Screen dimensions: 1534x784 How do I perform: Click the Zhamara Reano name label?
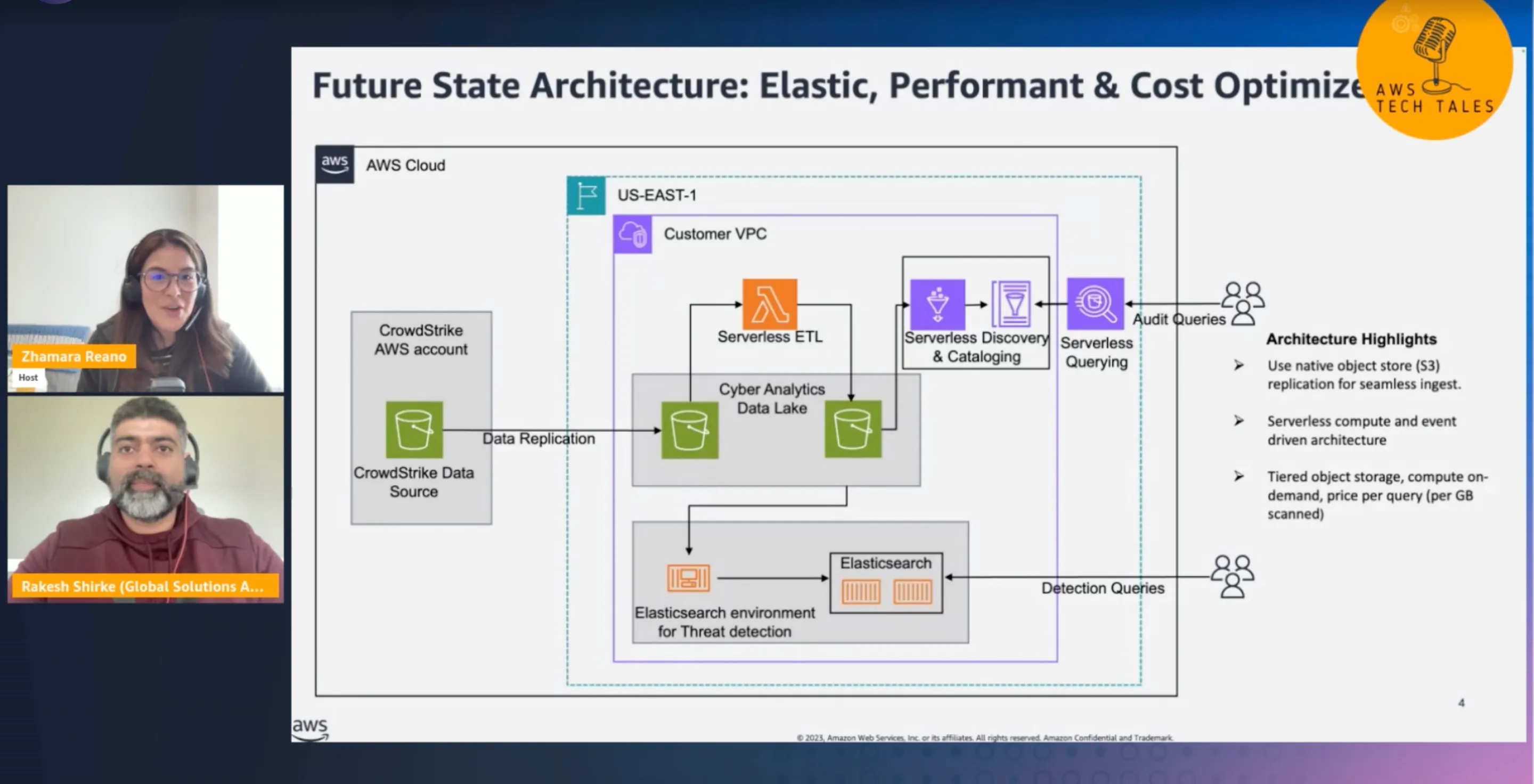74,356
